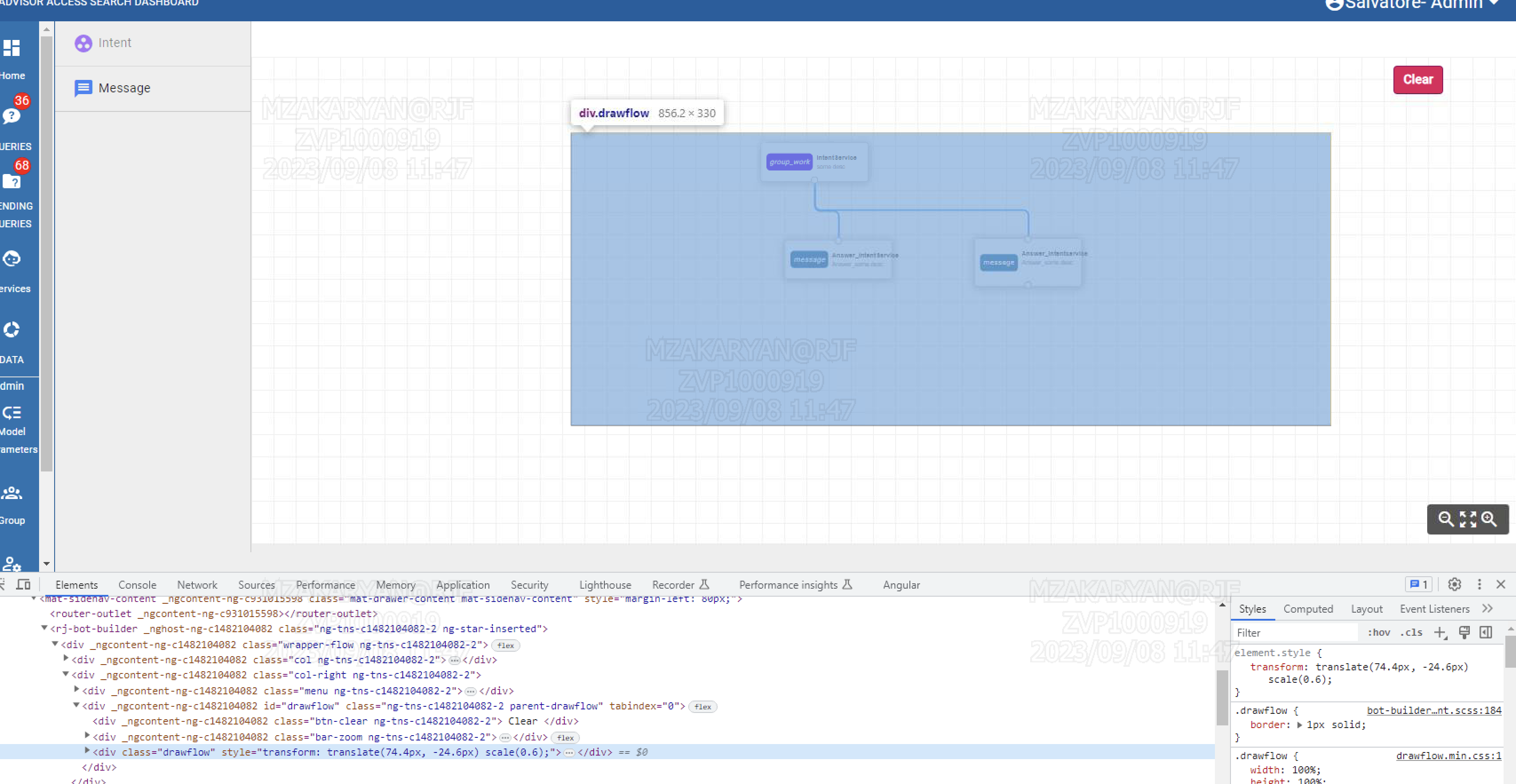
Task: Toggle the :hov element state panel
Action: pos(1378,632)
